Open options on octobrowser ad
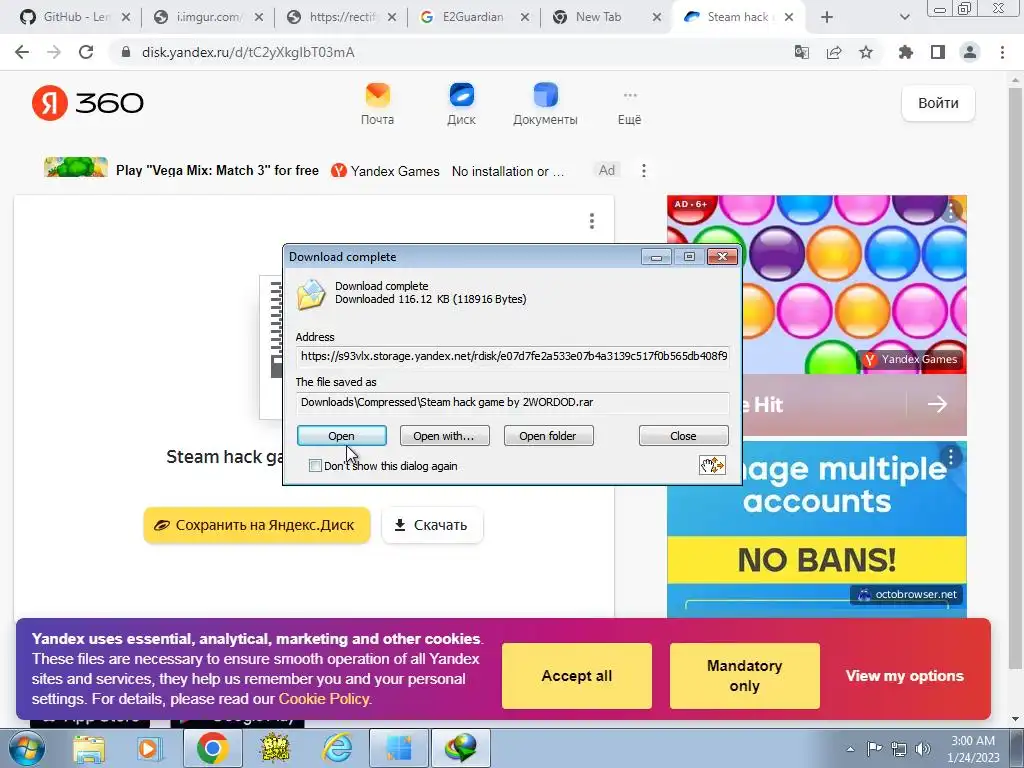This screenshot has height=768, width=1024. 951,457
